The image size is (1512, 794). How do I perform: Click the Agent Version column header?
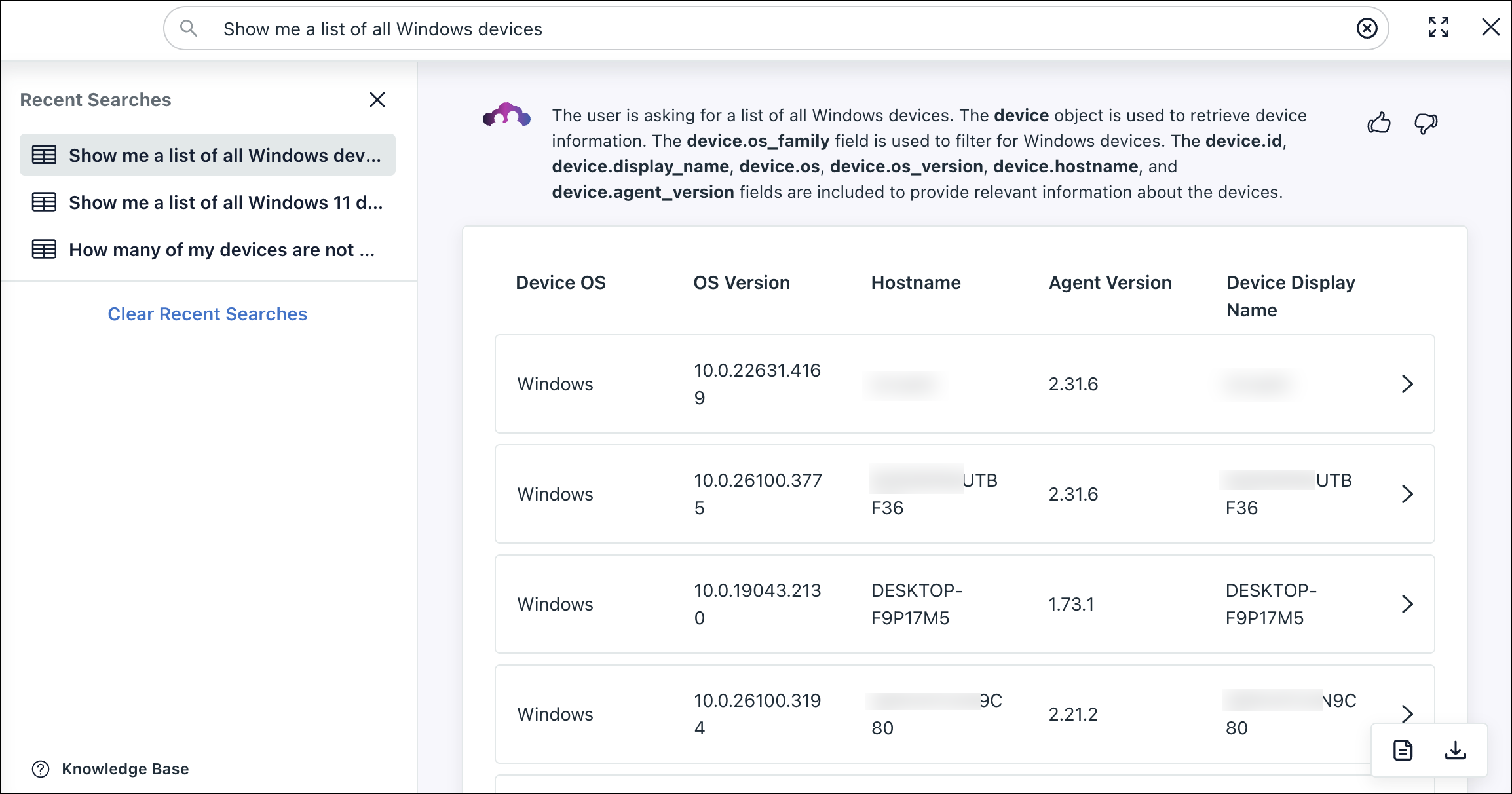[x=1110, y=282]
